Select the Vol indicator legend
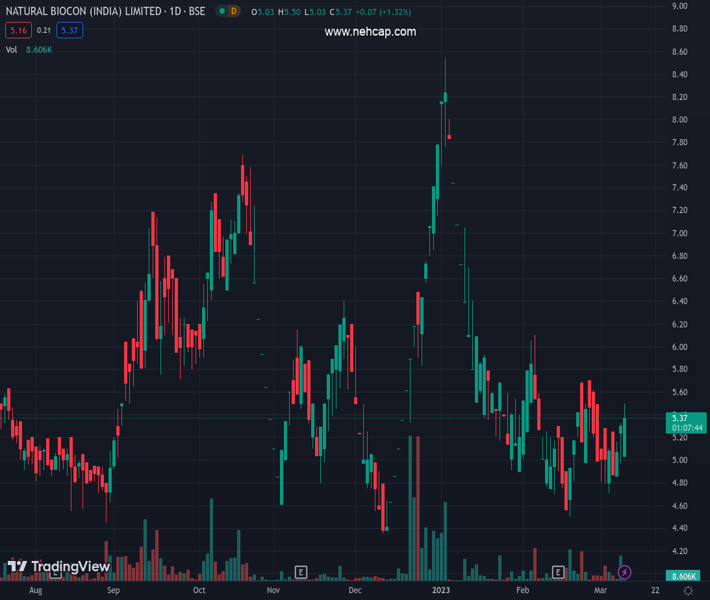 tap(11, 49)
